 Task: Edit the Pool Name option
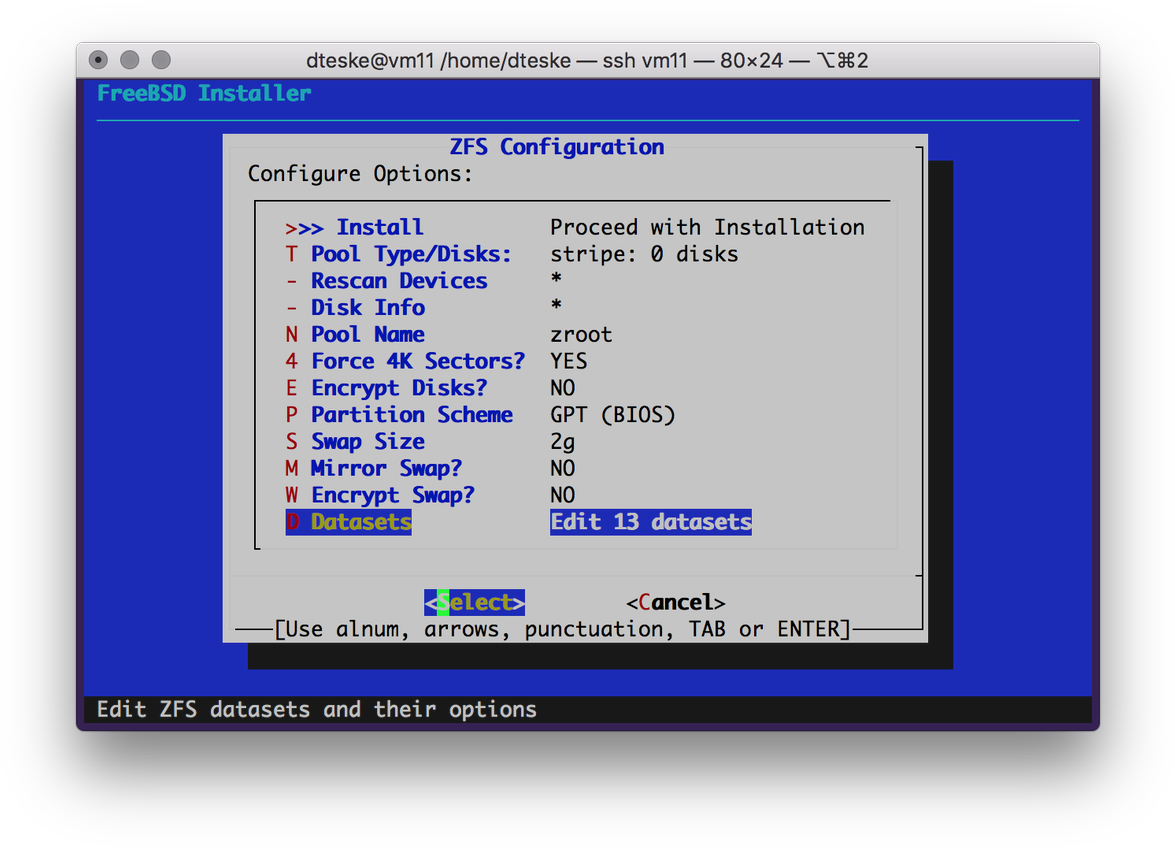367,335
